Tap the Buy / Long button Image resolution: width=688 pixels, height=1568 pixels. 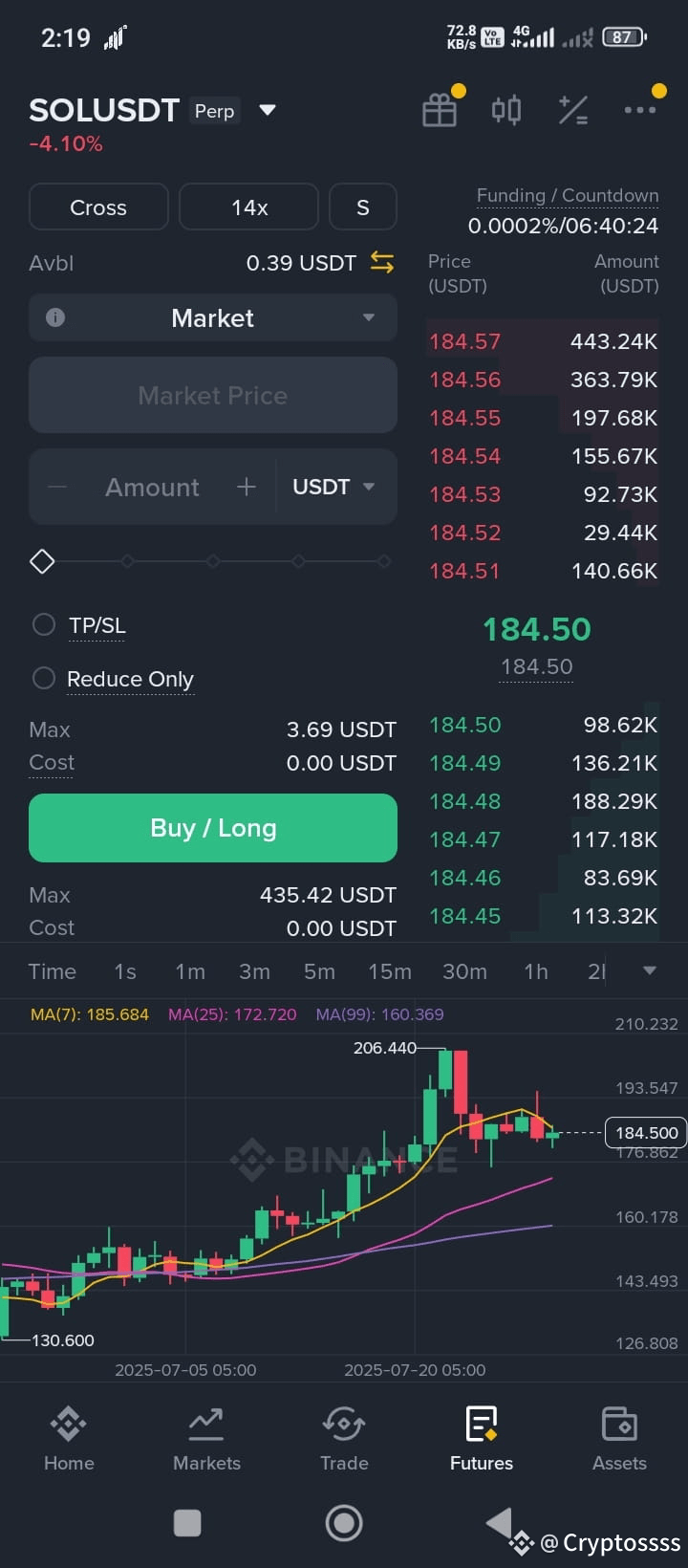tap(213, 828)
